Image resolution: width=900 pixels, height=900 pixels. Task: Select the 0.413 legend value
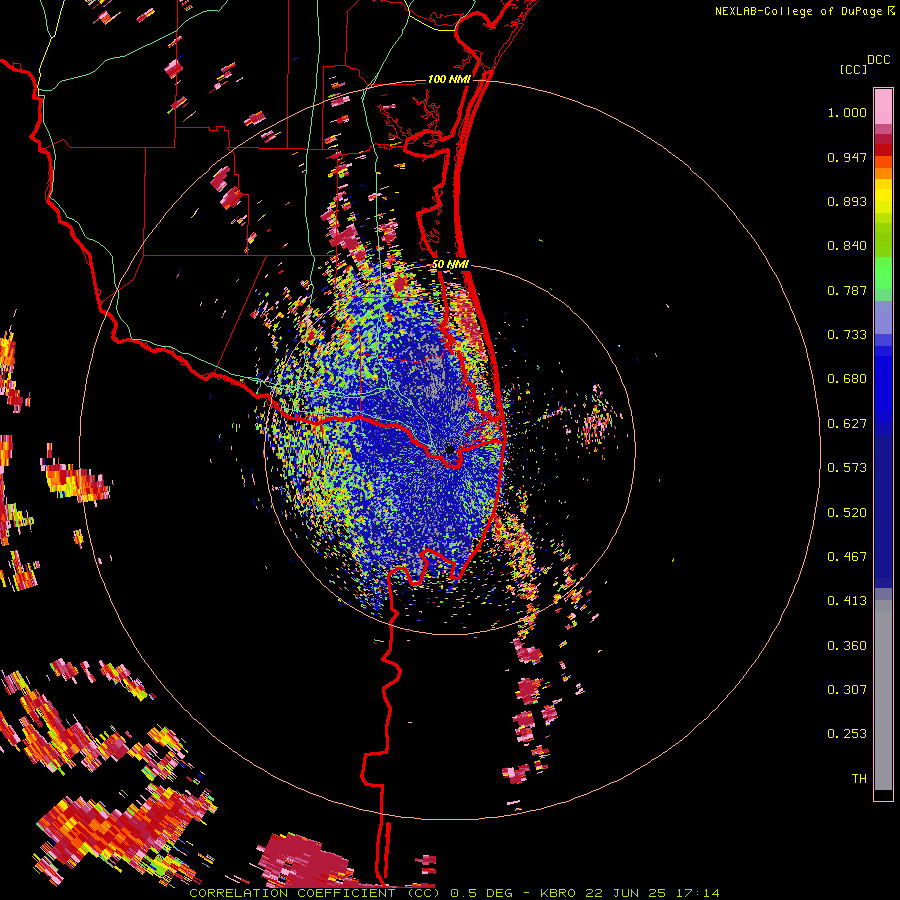[x=847, y=601]
